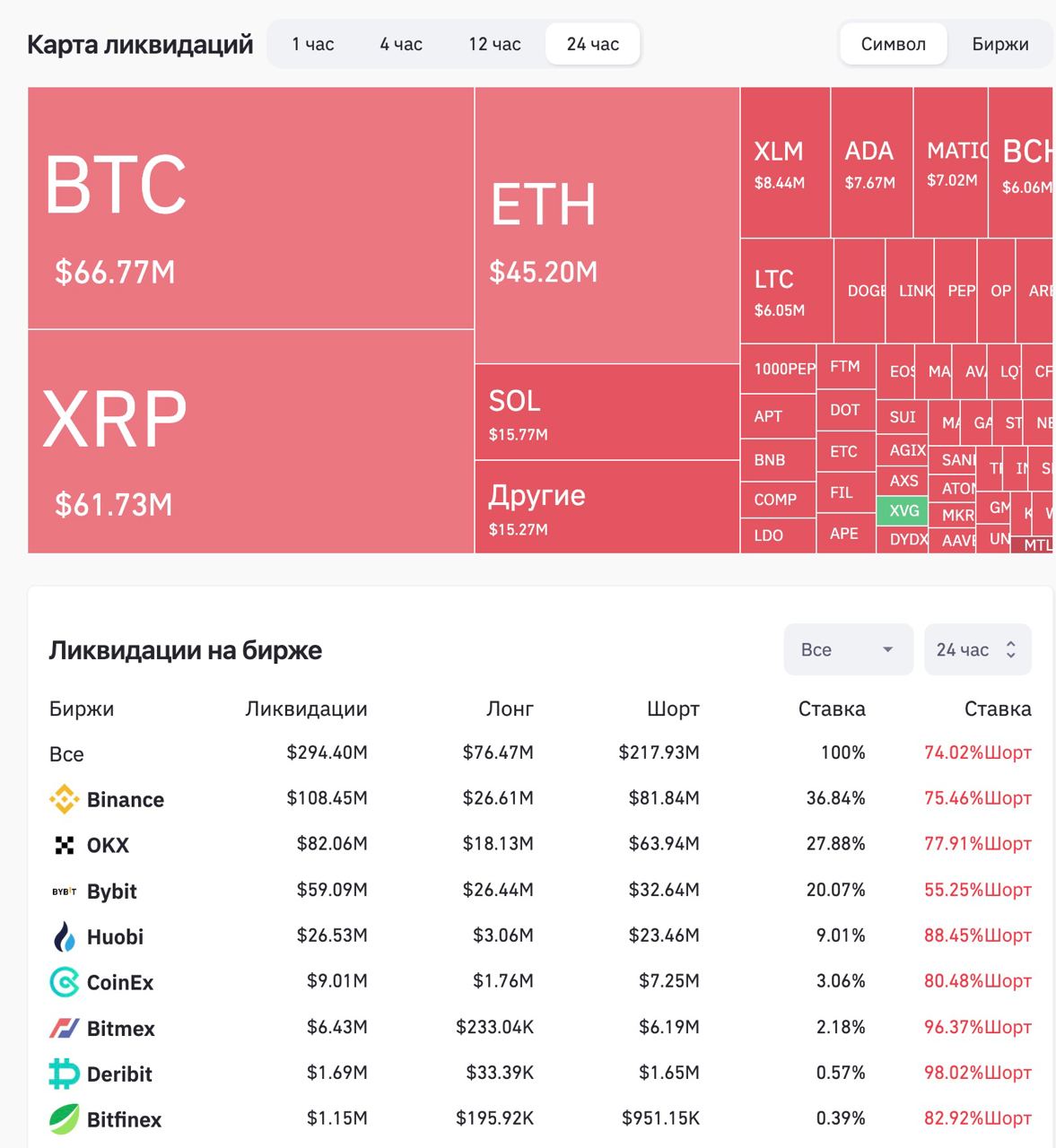
Task: Open the Все exchange filter dropdown
Action: (848, 649)
